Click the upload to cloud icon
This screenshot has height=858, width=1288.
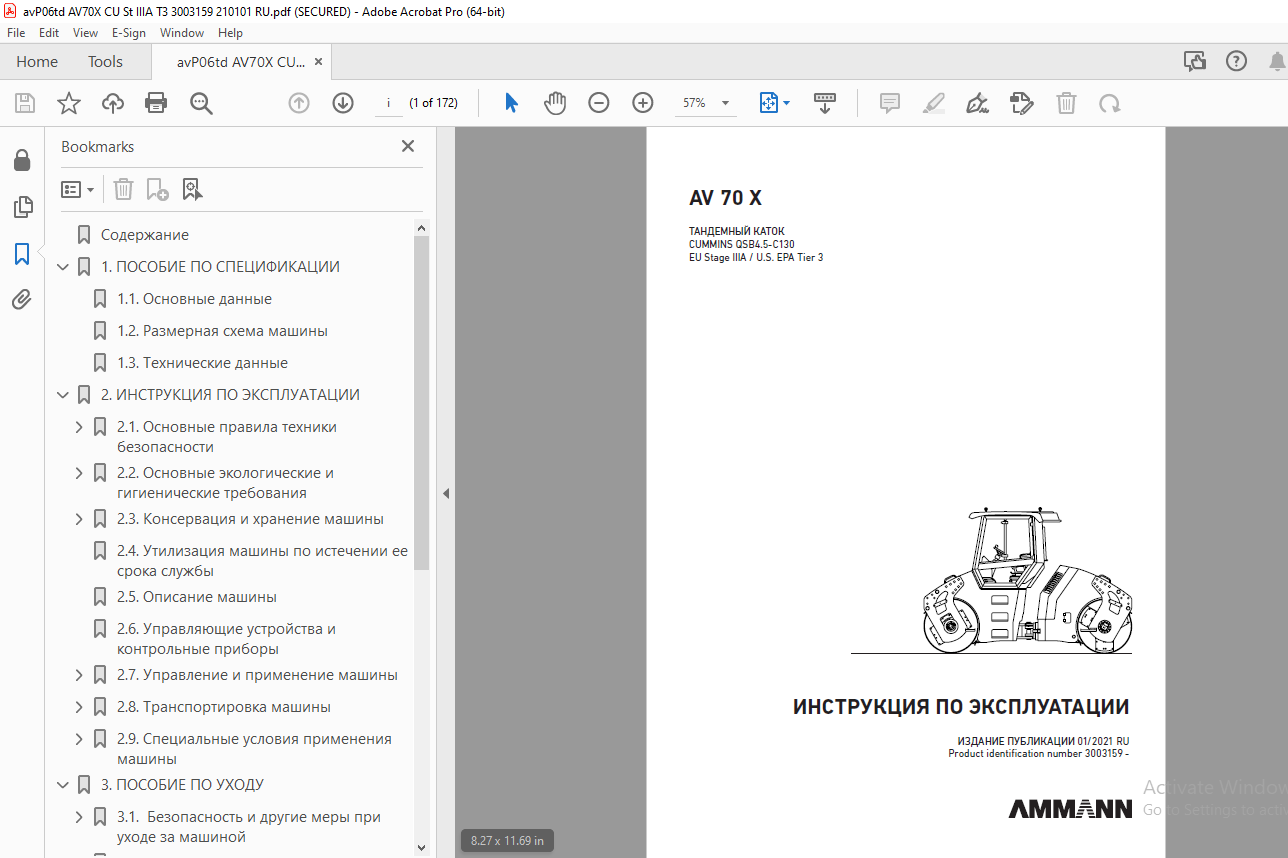click(x=112, y=103)
